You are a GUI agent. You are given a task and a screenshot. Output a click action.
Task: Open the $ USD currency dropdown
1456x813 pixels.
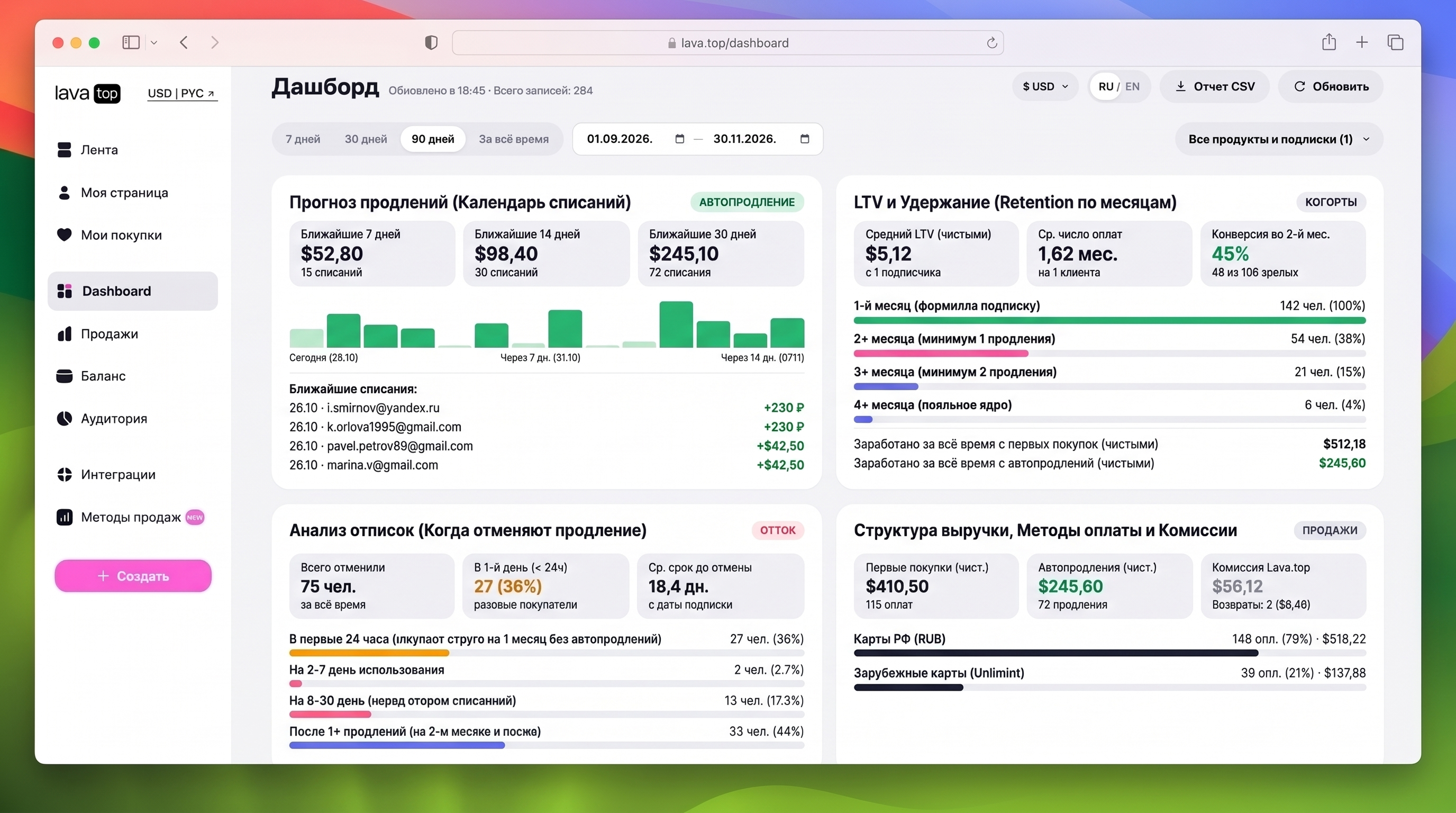pyautogui.click(x=1045, y=86)
